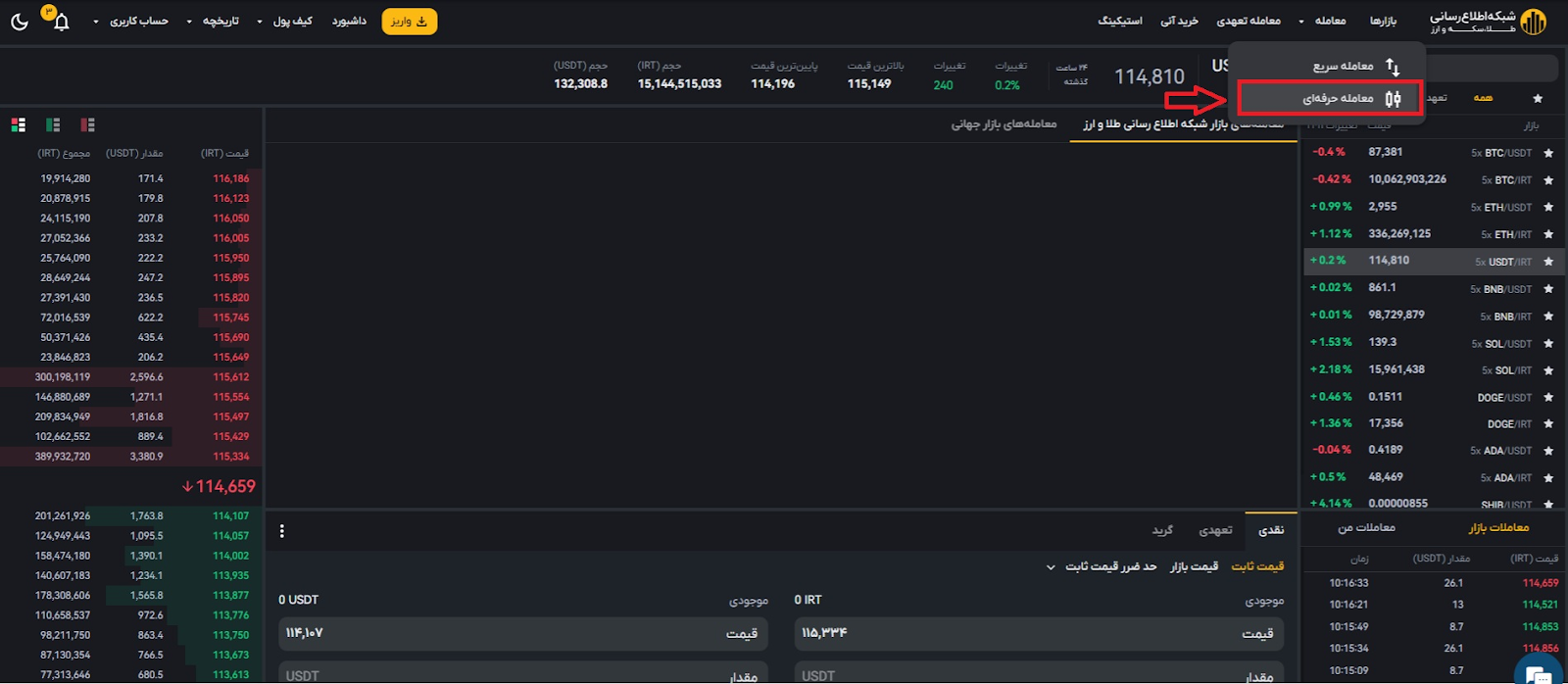Select معامله سریع from the trade menu

(1343, 66)
